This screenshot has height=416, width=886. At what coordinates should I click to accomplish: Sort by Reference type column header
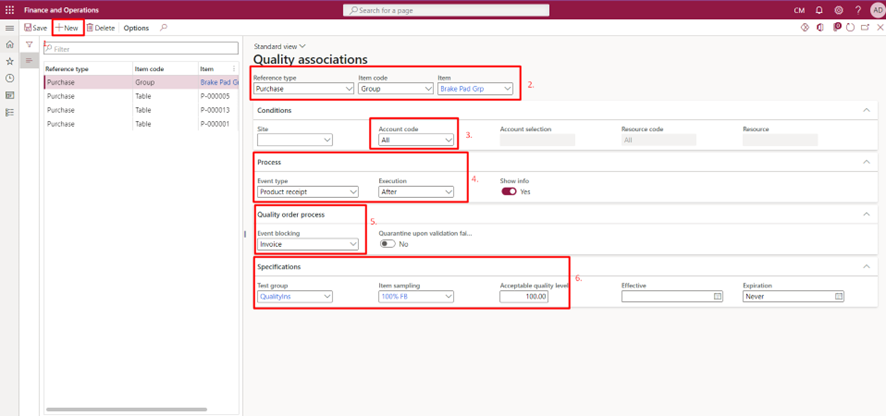[x=67, y=69]
